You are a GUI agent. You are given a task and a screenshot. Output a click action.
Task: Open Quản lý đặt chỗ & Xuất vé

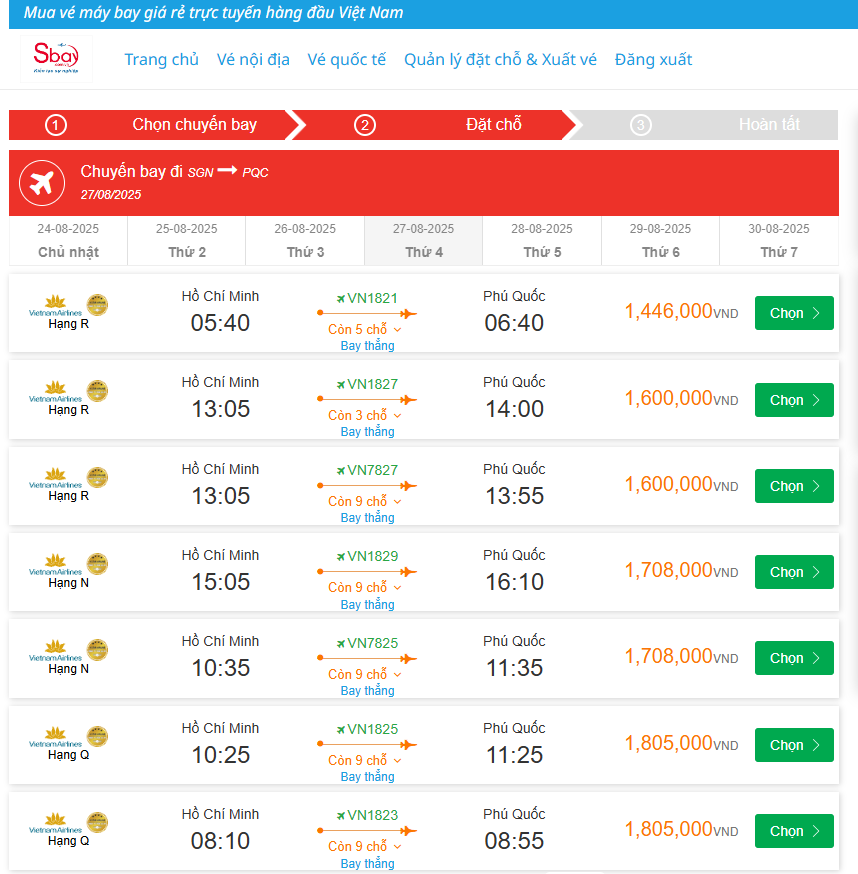pyautogui.click(x=500, y=59)
